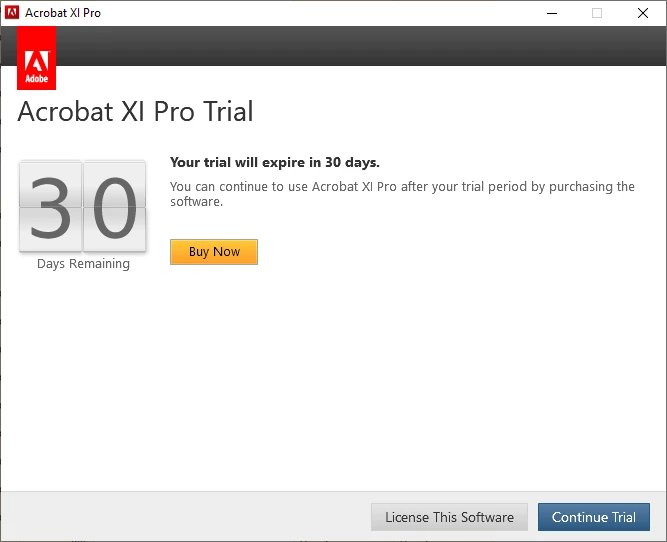This screenshot has height=542, width=667.
Task: Continue the Acrobat trial
Action: click(x=594, y=517)
